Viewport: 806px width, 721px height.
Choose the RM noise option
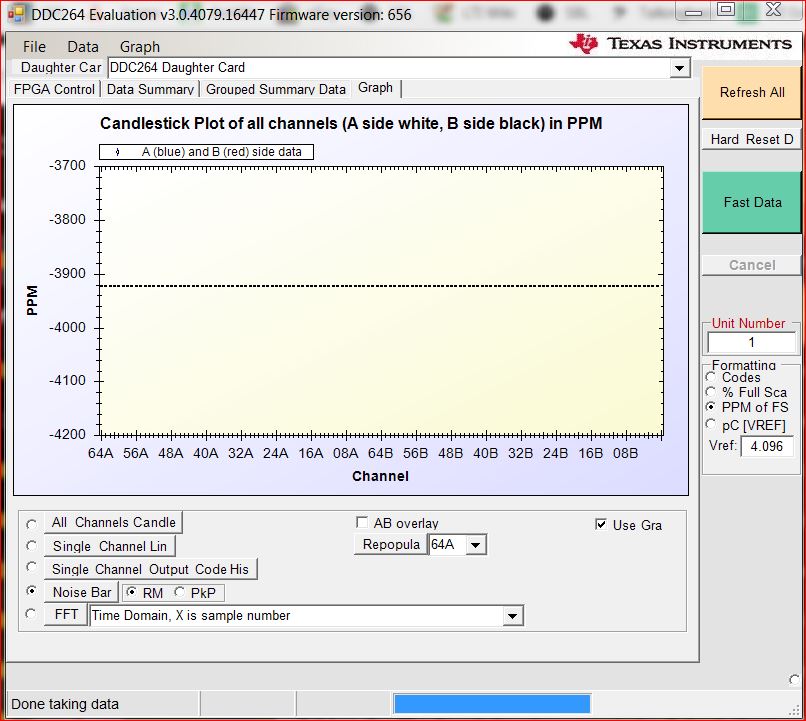[132, 593]
